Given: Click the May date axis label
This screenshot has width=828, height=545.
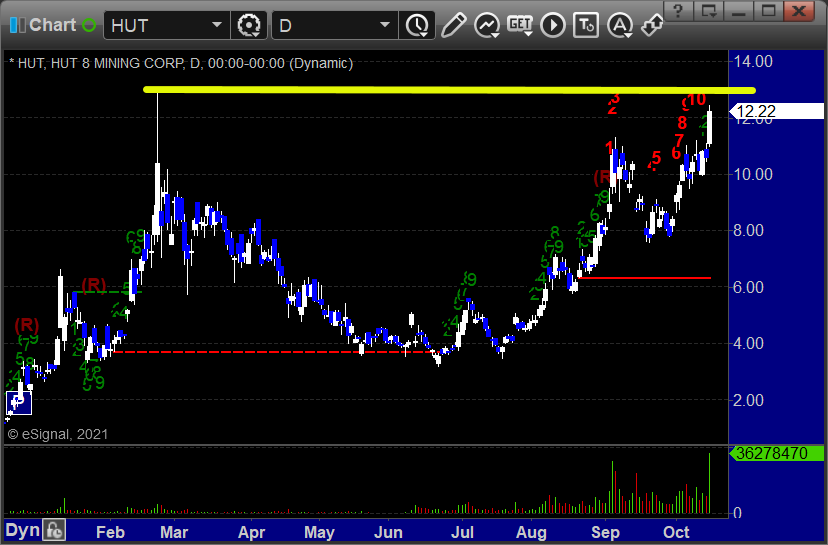Looking at the screenshot, I should tap(319, 532).
